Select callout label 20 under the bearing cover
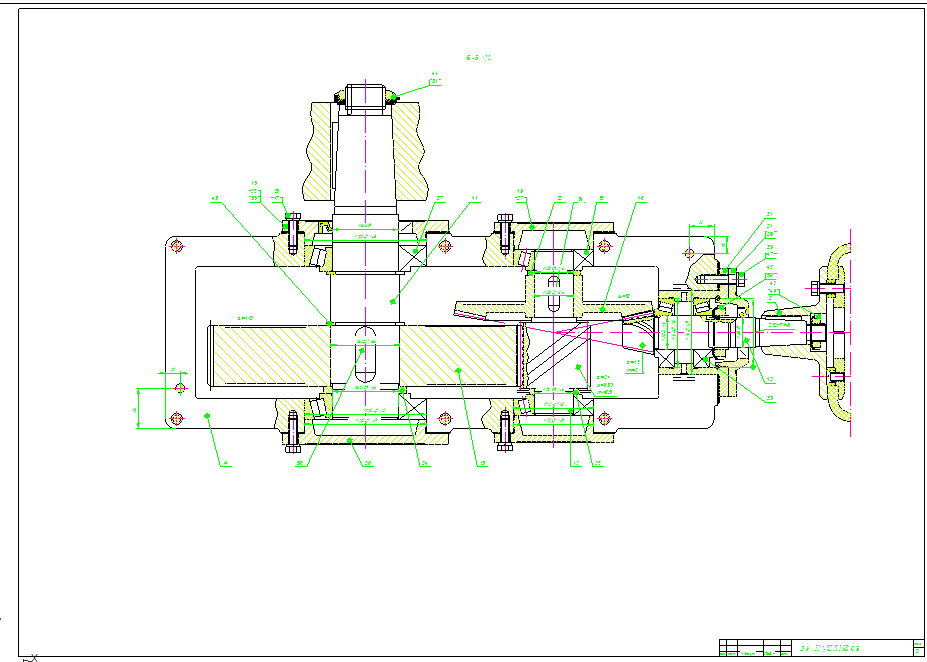927x662 pixels. coord(368,463)
